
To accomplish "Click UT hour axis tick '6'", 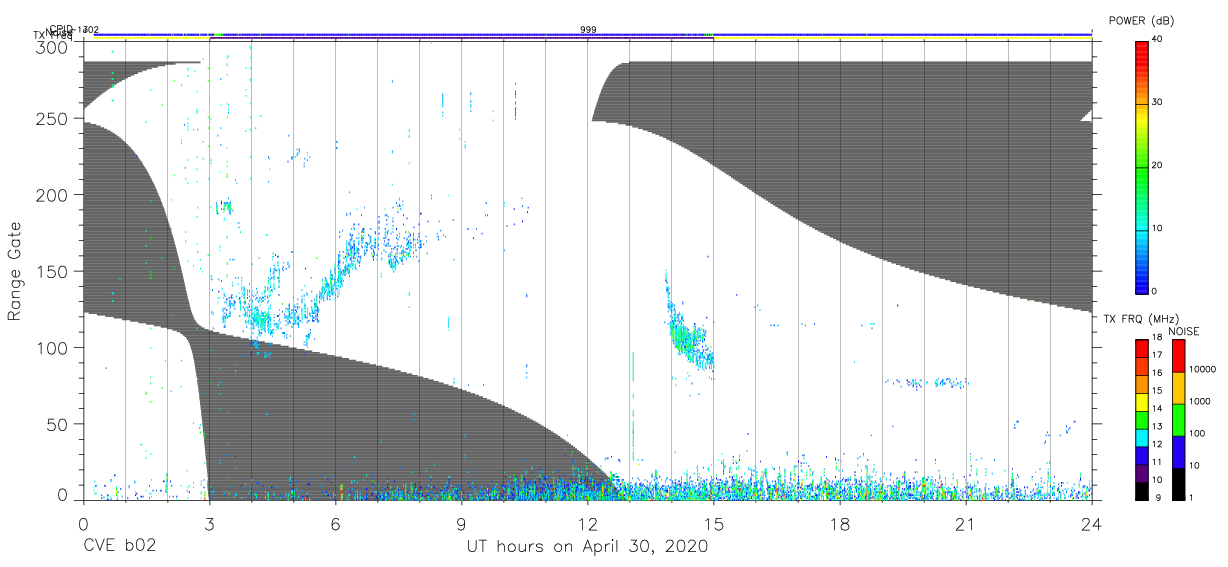I will [x=335, y=524].
